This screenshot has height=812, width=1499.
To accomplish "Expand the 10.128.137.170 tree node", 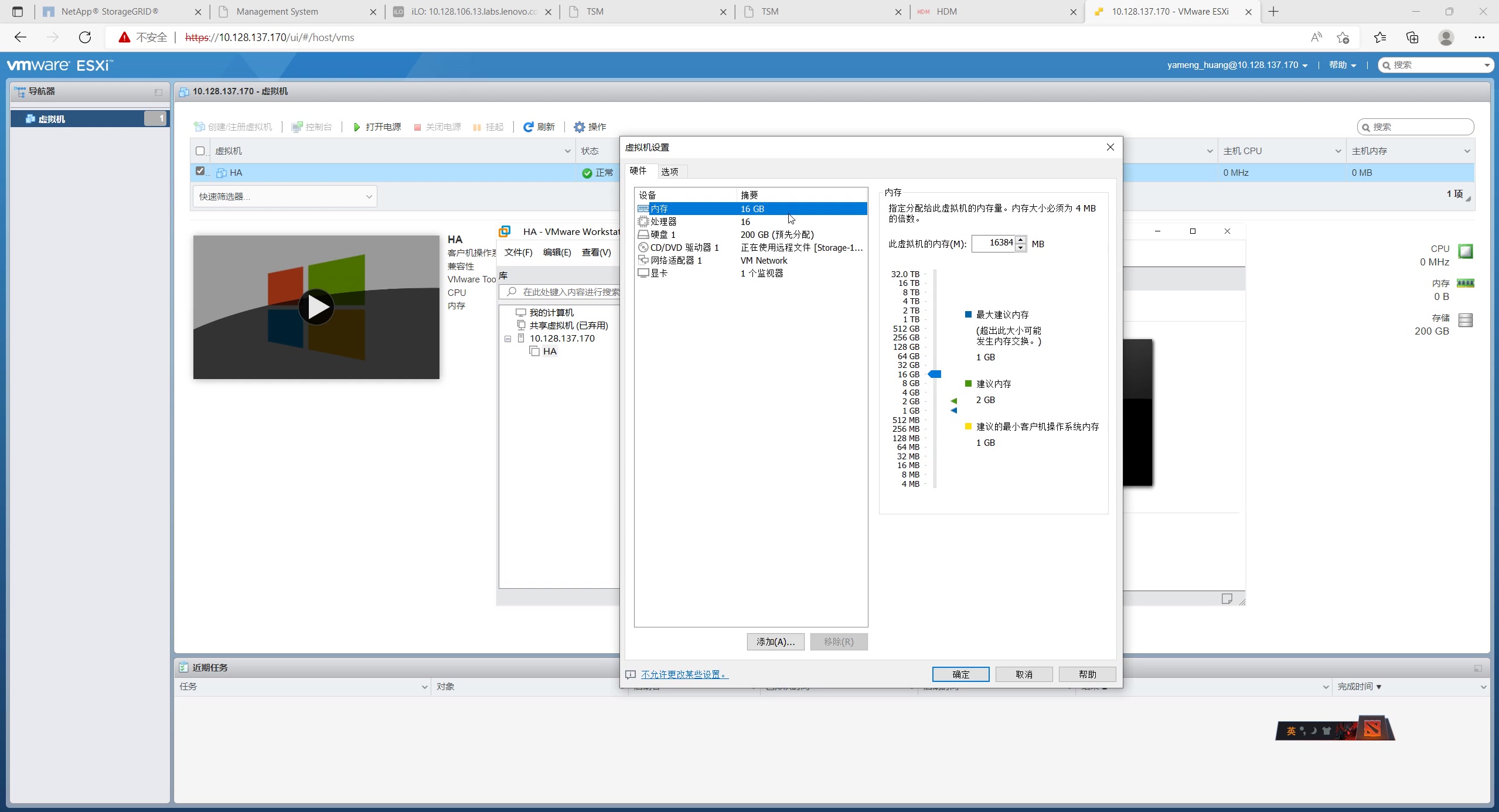I will [x=509, y=337].
